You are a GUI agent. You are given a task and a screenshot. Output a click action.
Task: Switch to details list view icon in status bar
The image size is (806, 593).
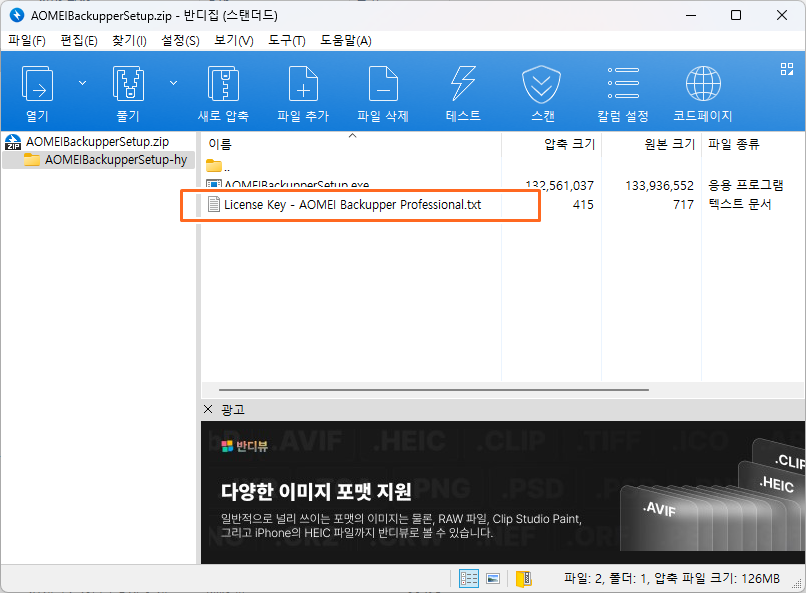[x=468, y=579]
